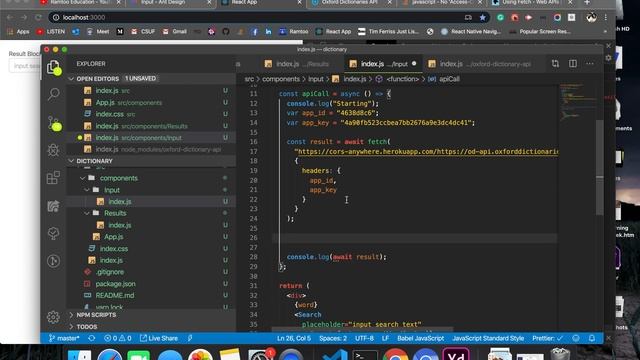This screenshot has height=360, width=640.
Task: Split the editor to the right
Action: [573, 64]
